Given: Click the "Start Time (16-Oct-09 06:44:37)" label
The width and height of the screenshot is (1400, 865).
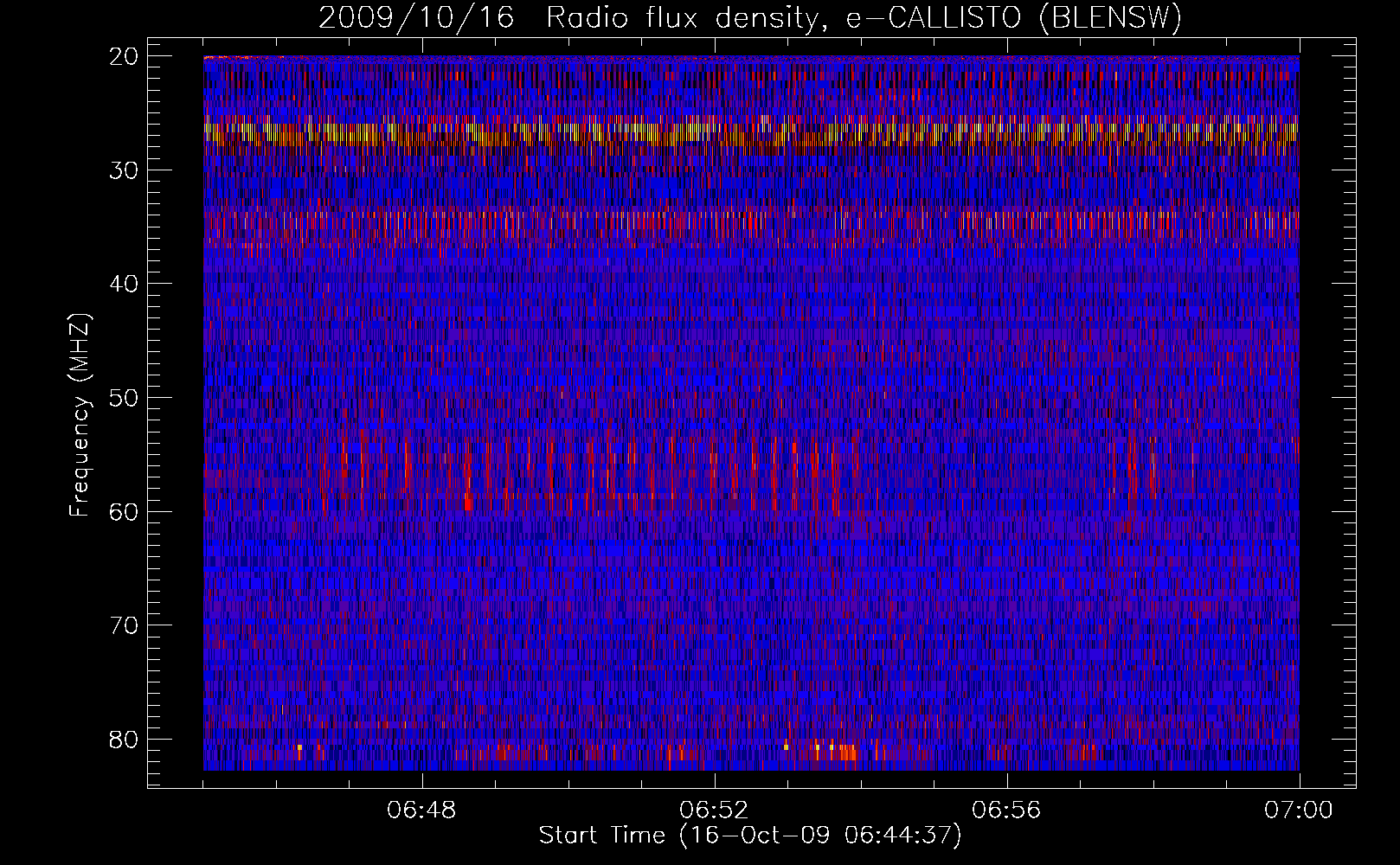Looking at the screenshot, I should pos(750,836).
